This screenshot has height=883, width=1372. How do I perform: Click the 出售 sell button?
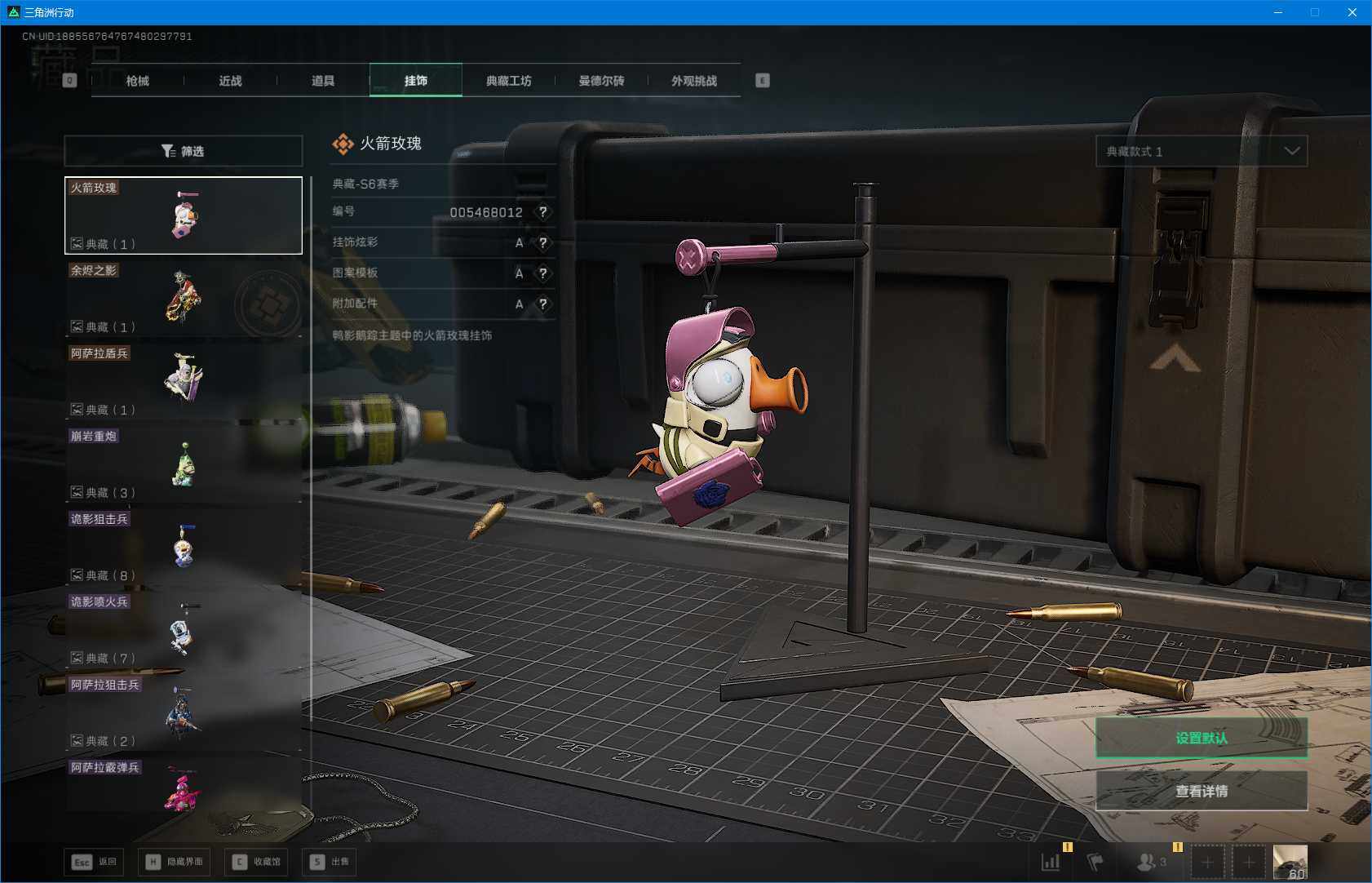point(330,862)
